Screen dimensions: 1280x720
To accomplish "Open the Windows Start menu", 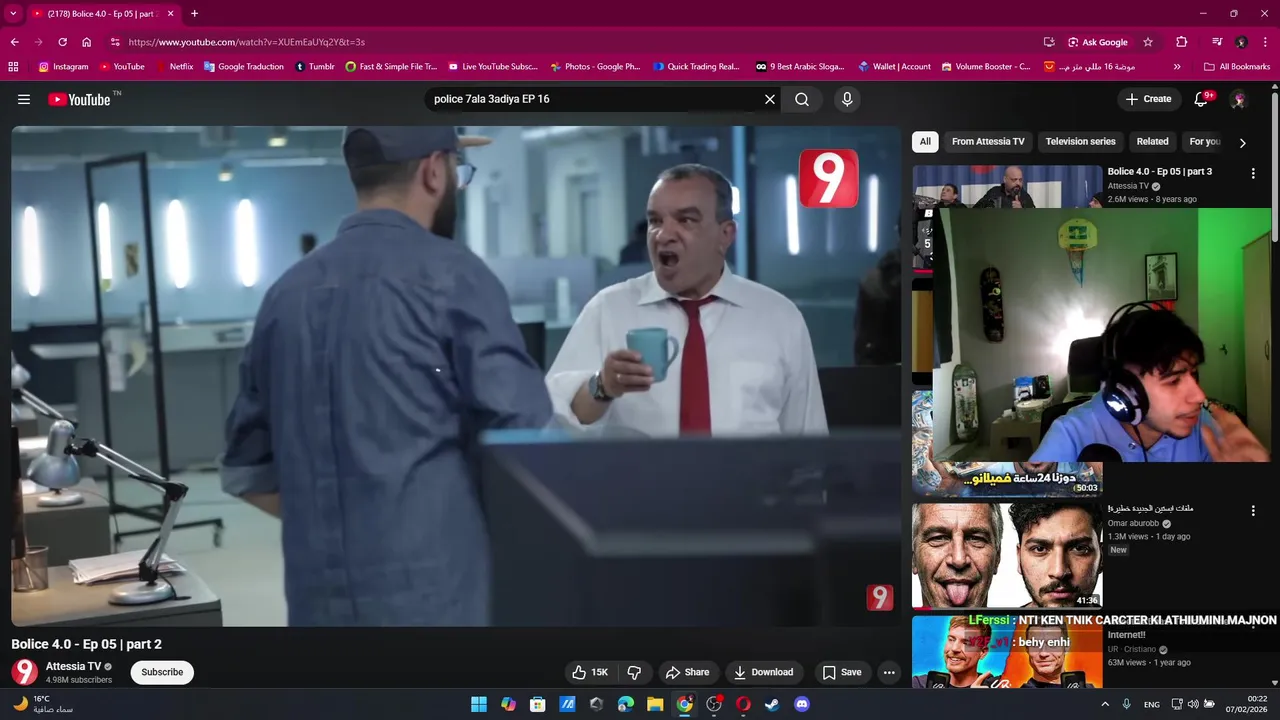I will 479,704.
